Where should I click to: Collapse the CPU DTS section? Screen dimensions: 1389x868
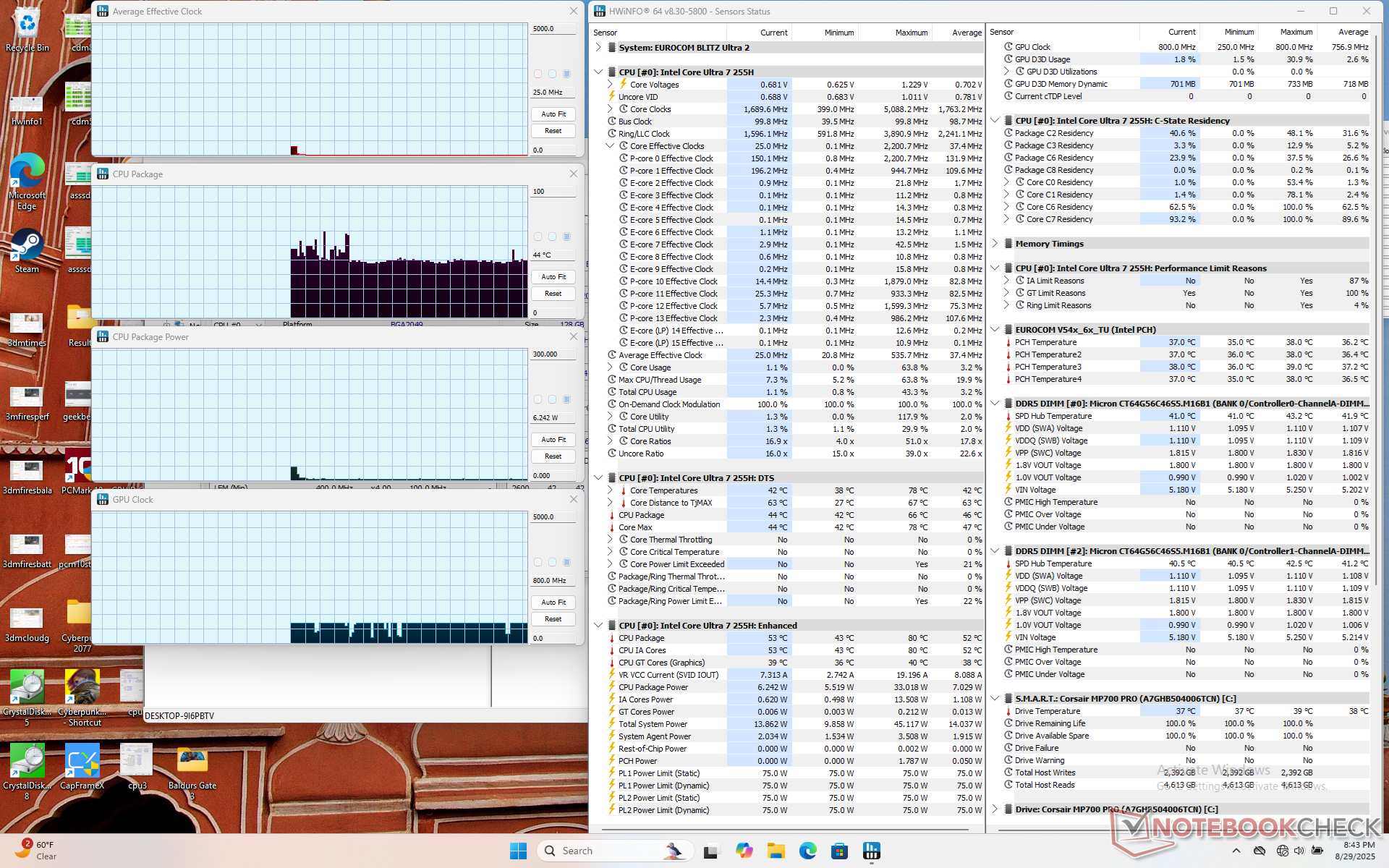click(x=598, y=478)
